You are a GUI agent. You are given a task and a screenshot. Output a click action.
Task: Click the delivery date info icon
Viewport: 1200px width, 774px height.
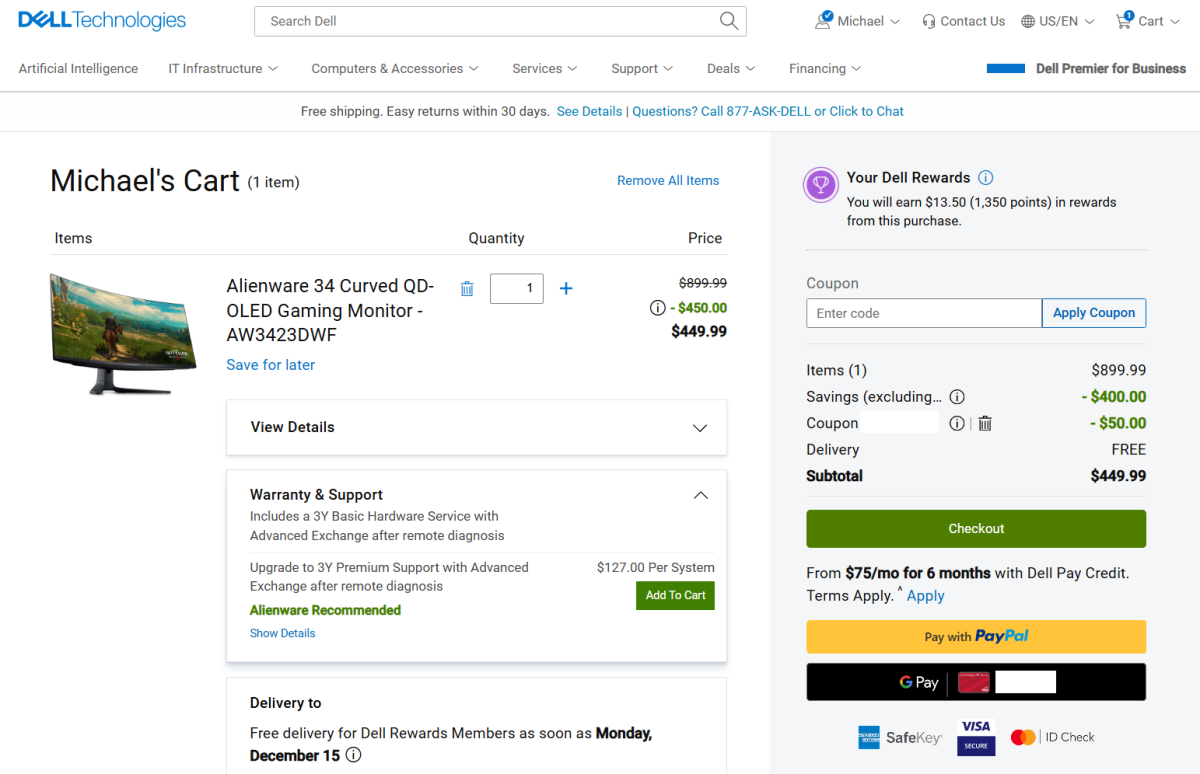pyautogui.click(x=353, y=755)
